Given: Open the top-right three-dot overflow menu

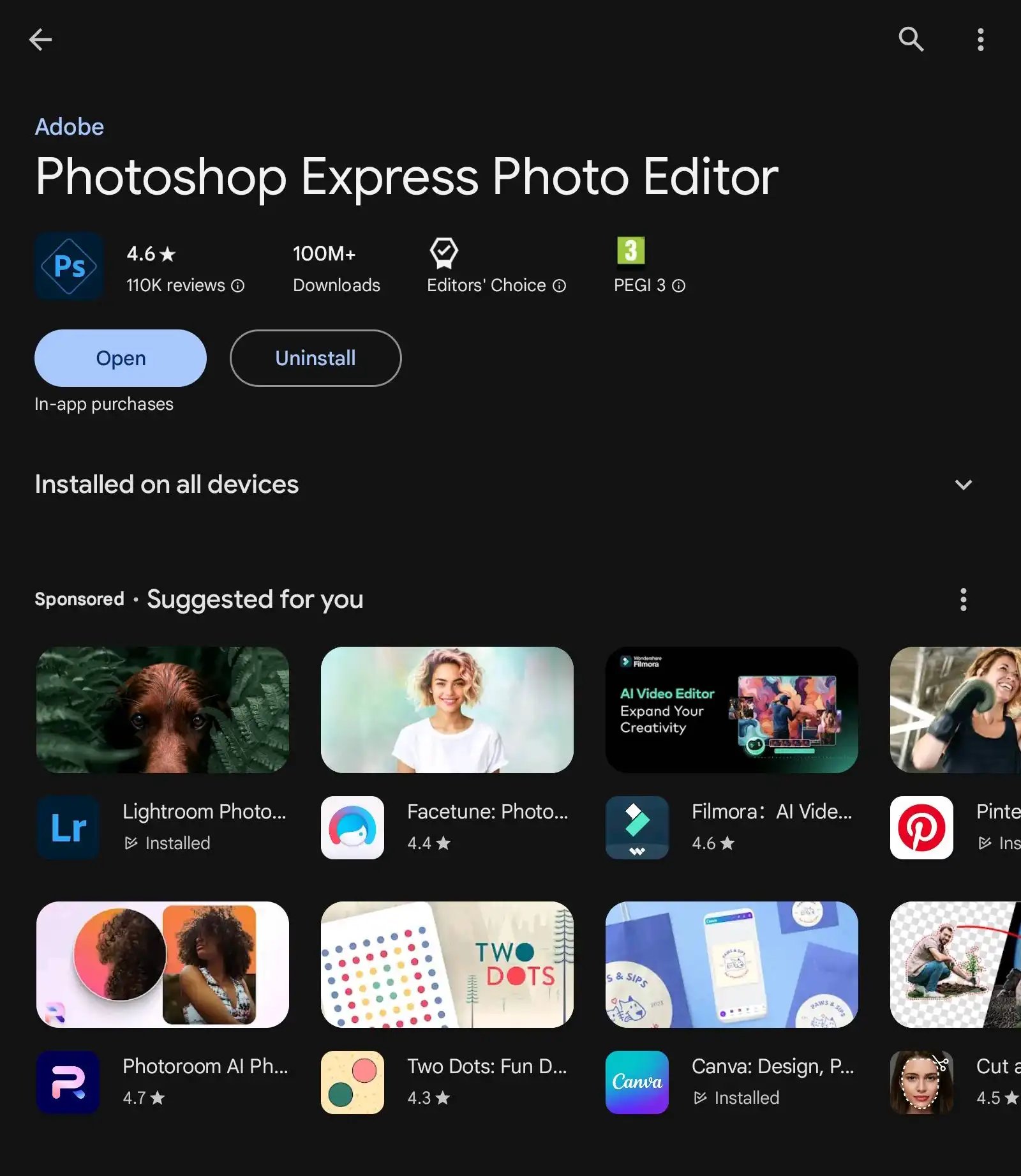Looking at the screenshot, I should click(980, 40).
